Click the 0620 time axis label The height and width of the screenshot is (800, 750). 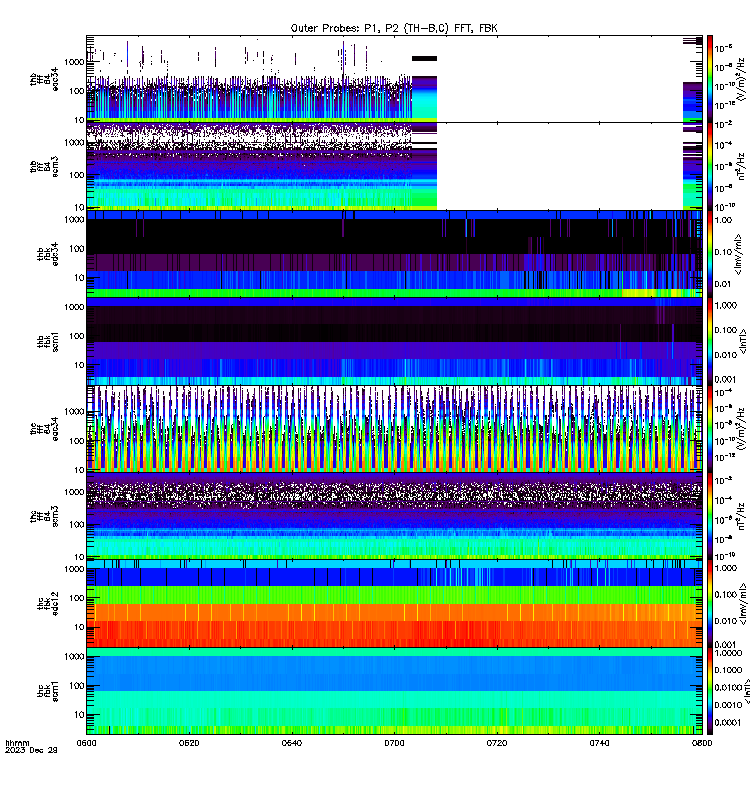tap(189, 743)
